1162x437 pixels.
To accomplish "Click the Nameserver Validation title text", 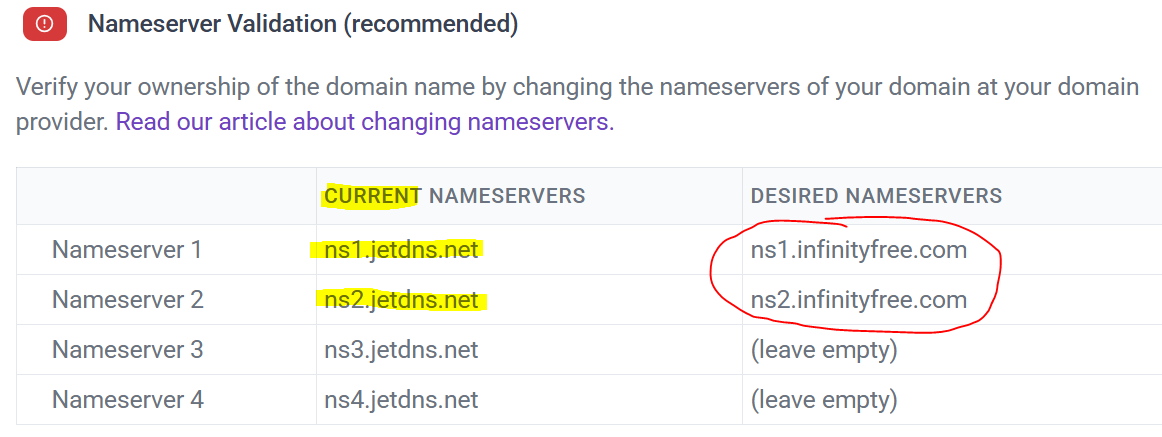I will [212, 24].
